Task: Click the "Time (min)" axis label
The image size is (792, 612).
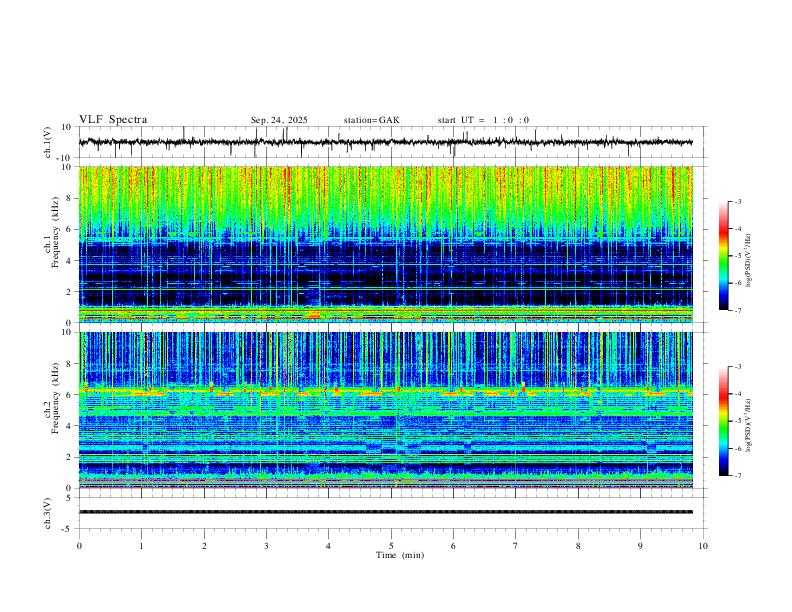Action: [400, 555]
